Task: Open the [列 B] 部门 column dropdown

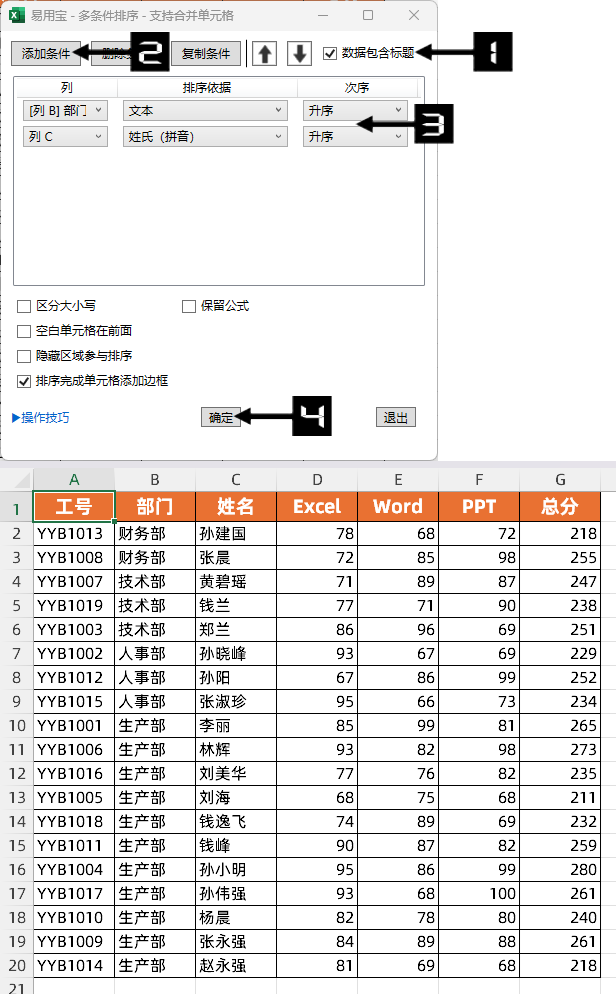Action: [x=64, y=110]
